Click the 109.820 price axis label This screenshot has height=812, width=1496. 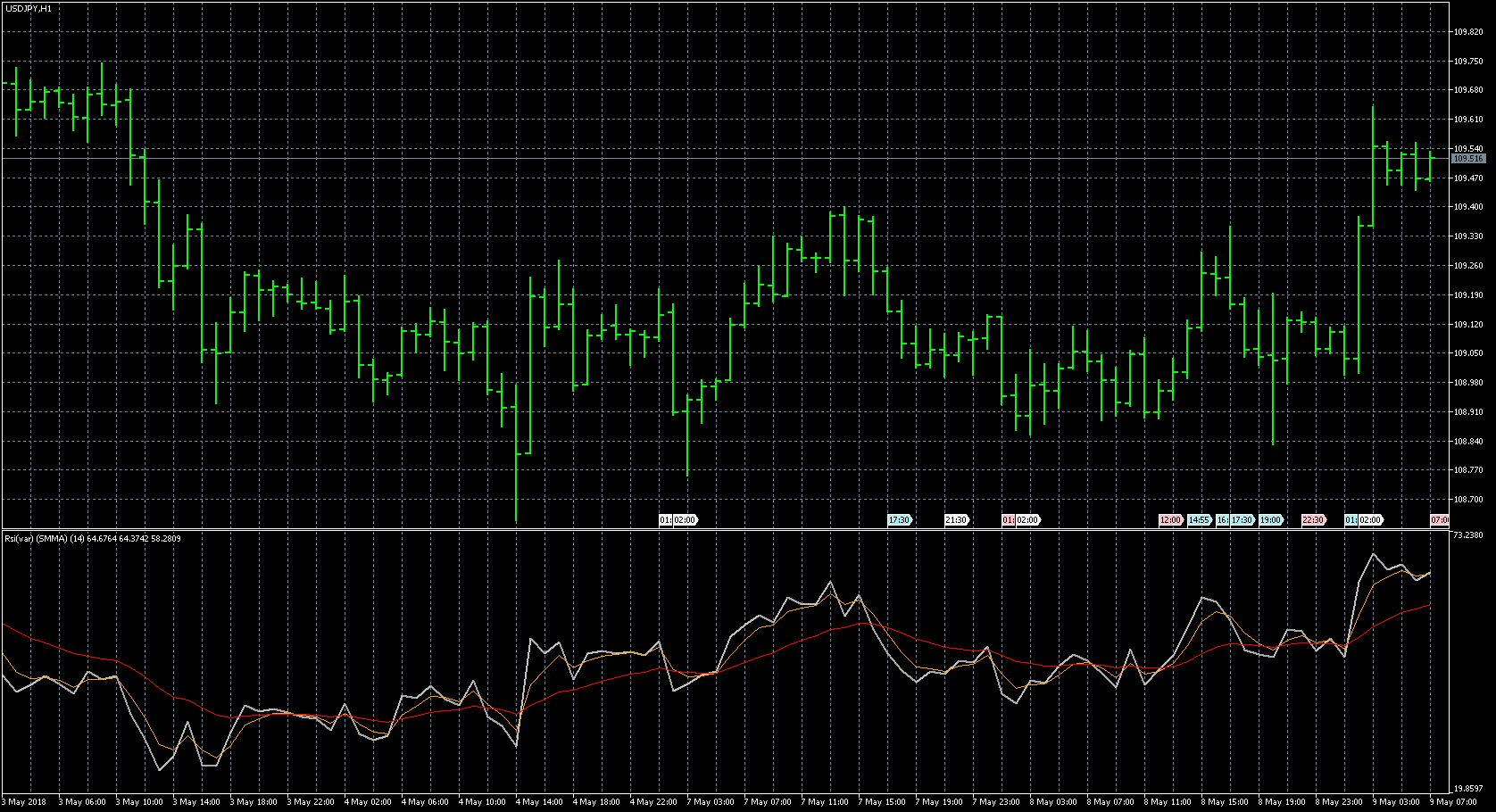point(1467,32)
